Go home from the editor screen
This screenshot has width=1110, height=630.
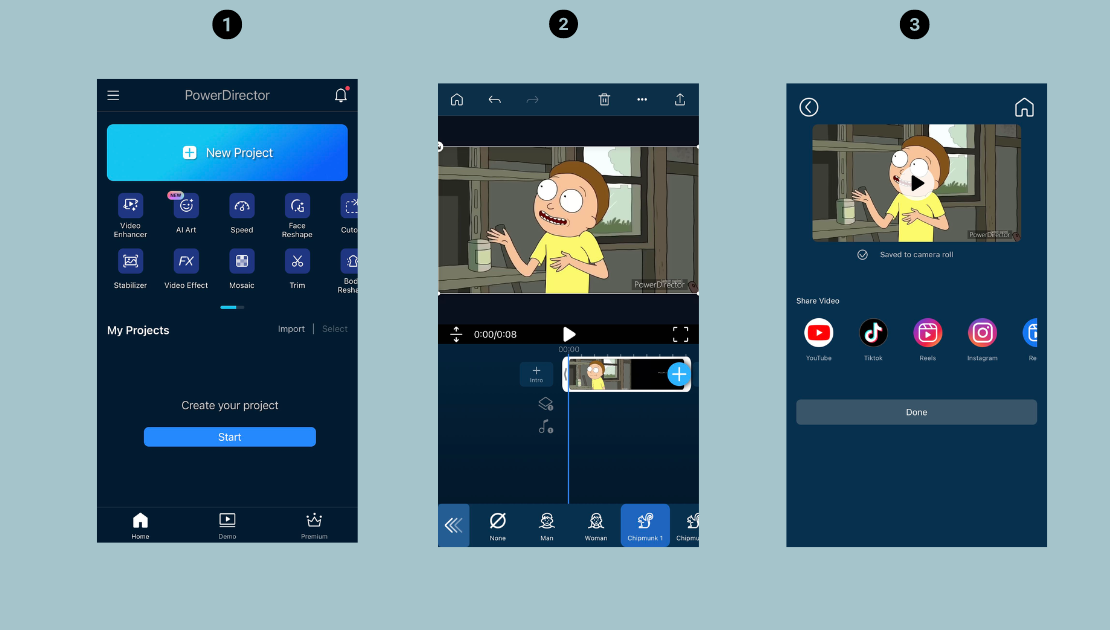(x=457, y=99)
